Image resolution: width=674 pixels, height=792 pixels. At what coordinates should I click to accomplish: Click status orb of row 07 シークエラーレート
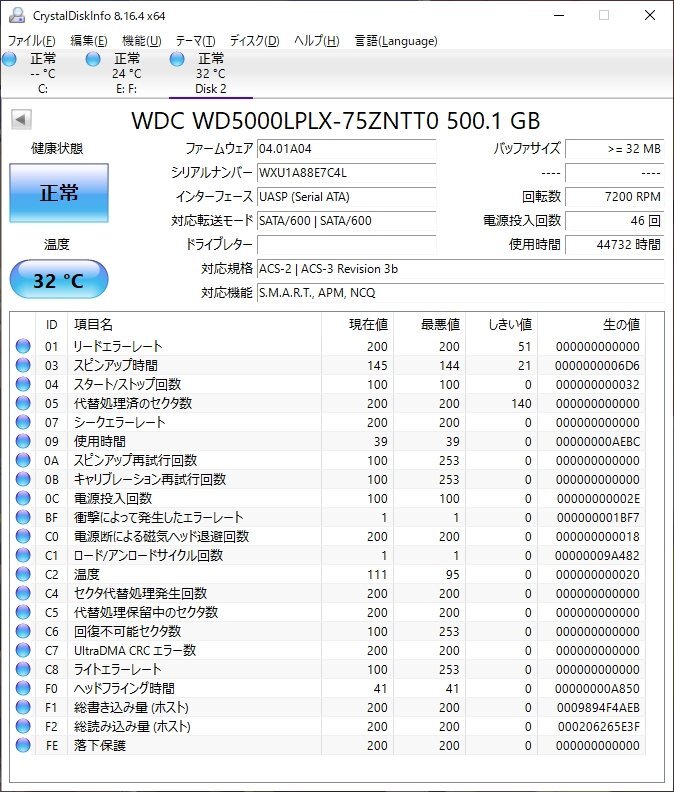[23, 422]
